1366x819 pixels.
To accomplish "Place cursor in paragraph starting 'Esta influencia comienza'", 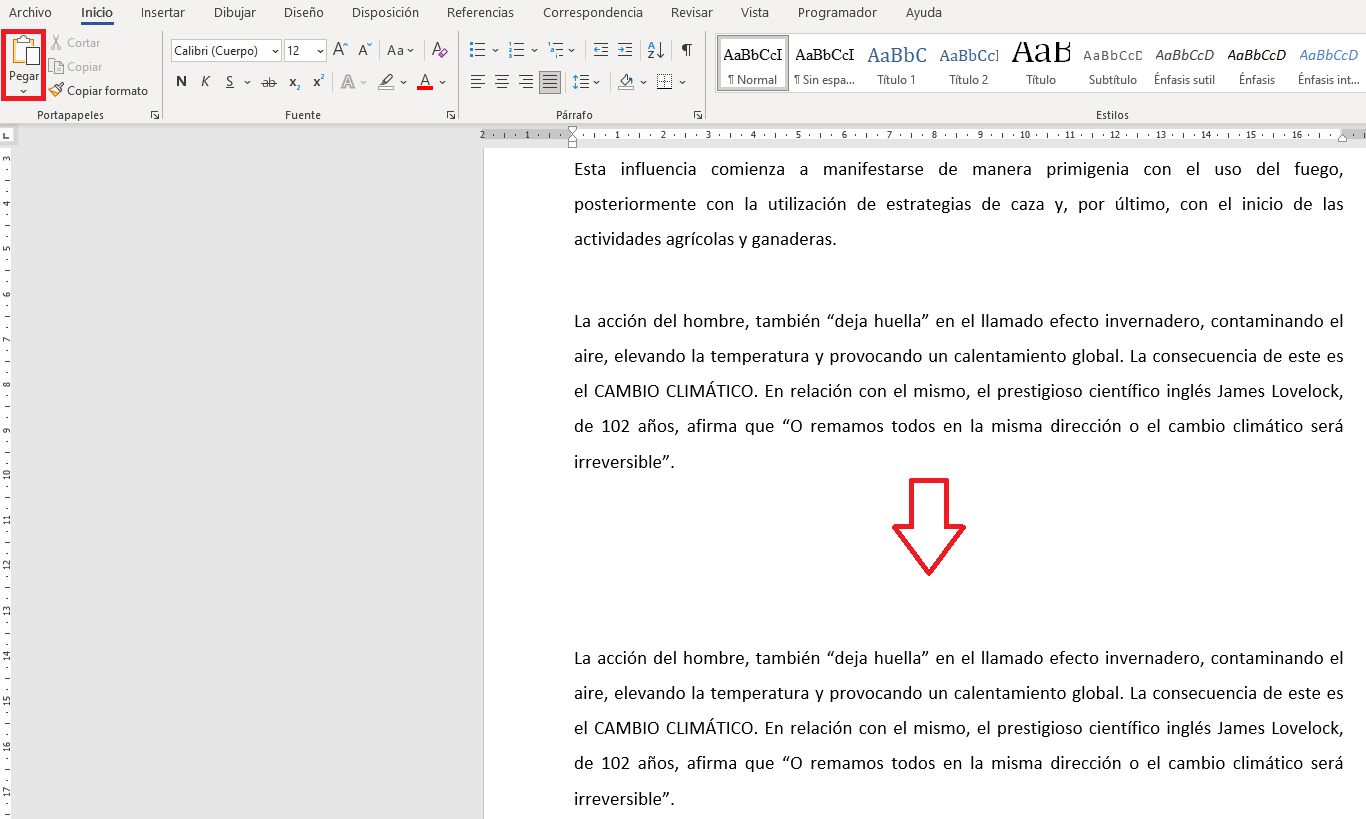I will pos(958,204).
